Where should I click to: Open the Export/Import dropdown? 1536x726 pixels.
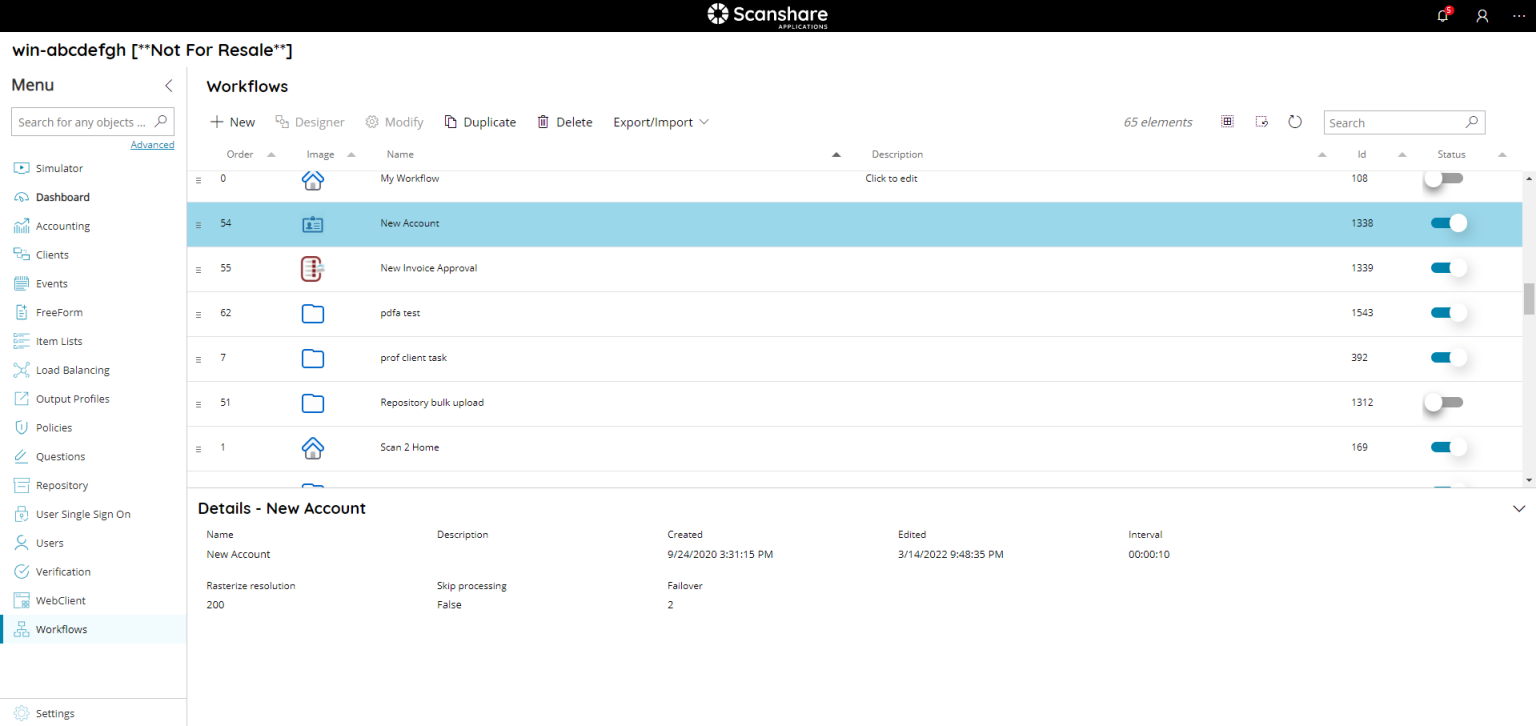660,121
